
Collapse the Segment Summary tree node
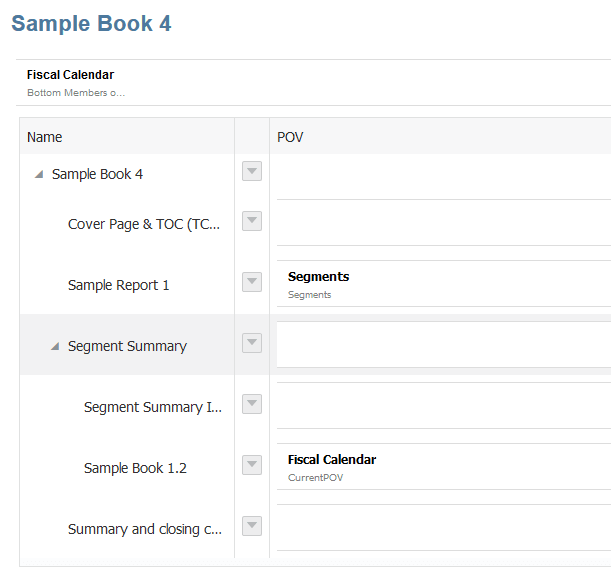[x=55, y=347]
